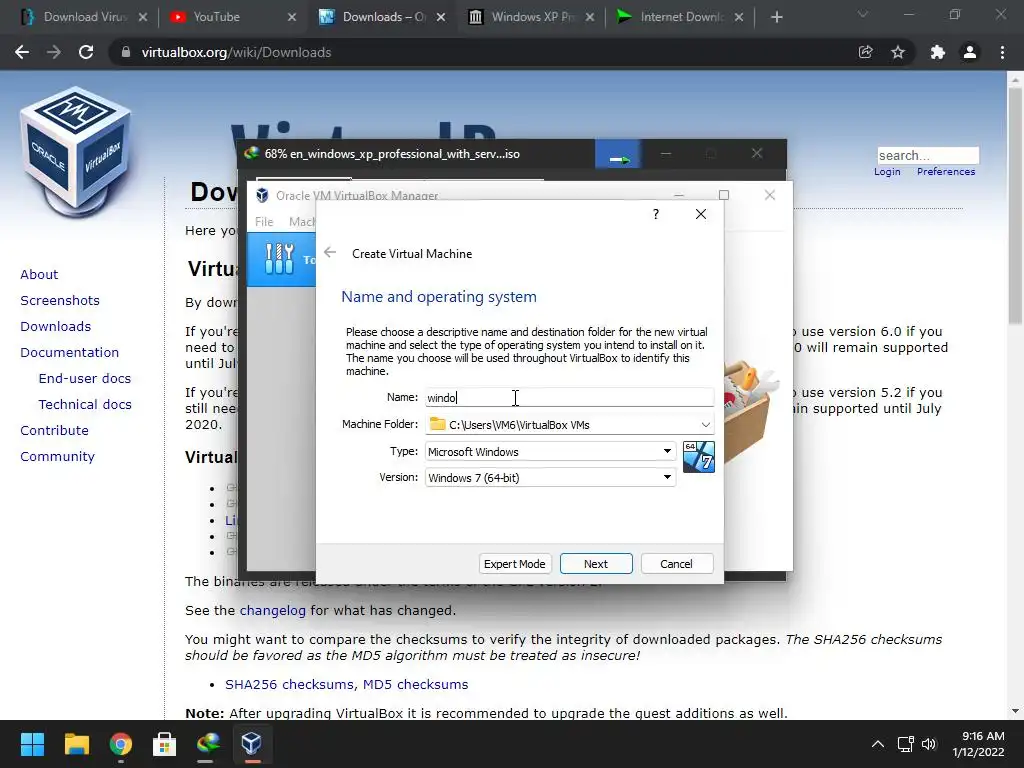Open the Downloads link in sidebar

(56, 326)
